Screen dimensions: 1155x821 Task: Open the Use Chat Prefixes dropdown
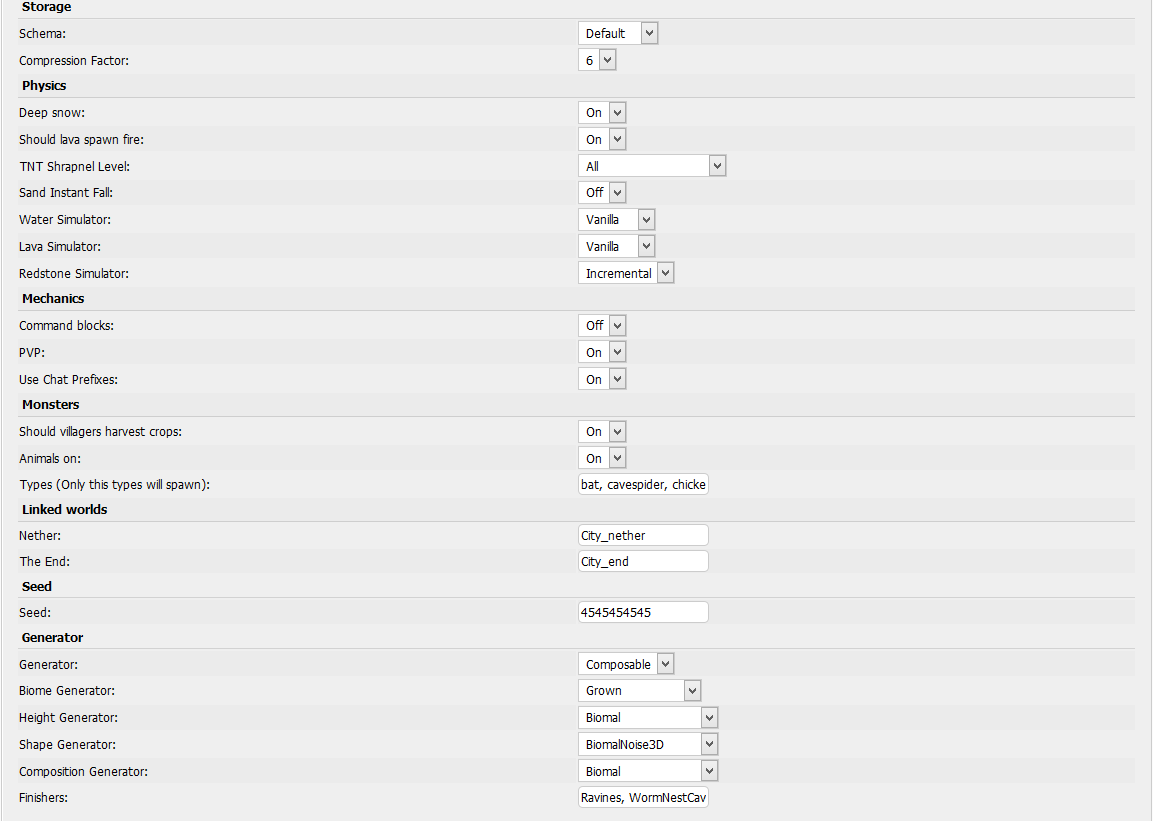click(x=602, y=379)
